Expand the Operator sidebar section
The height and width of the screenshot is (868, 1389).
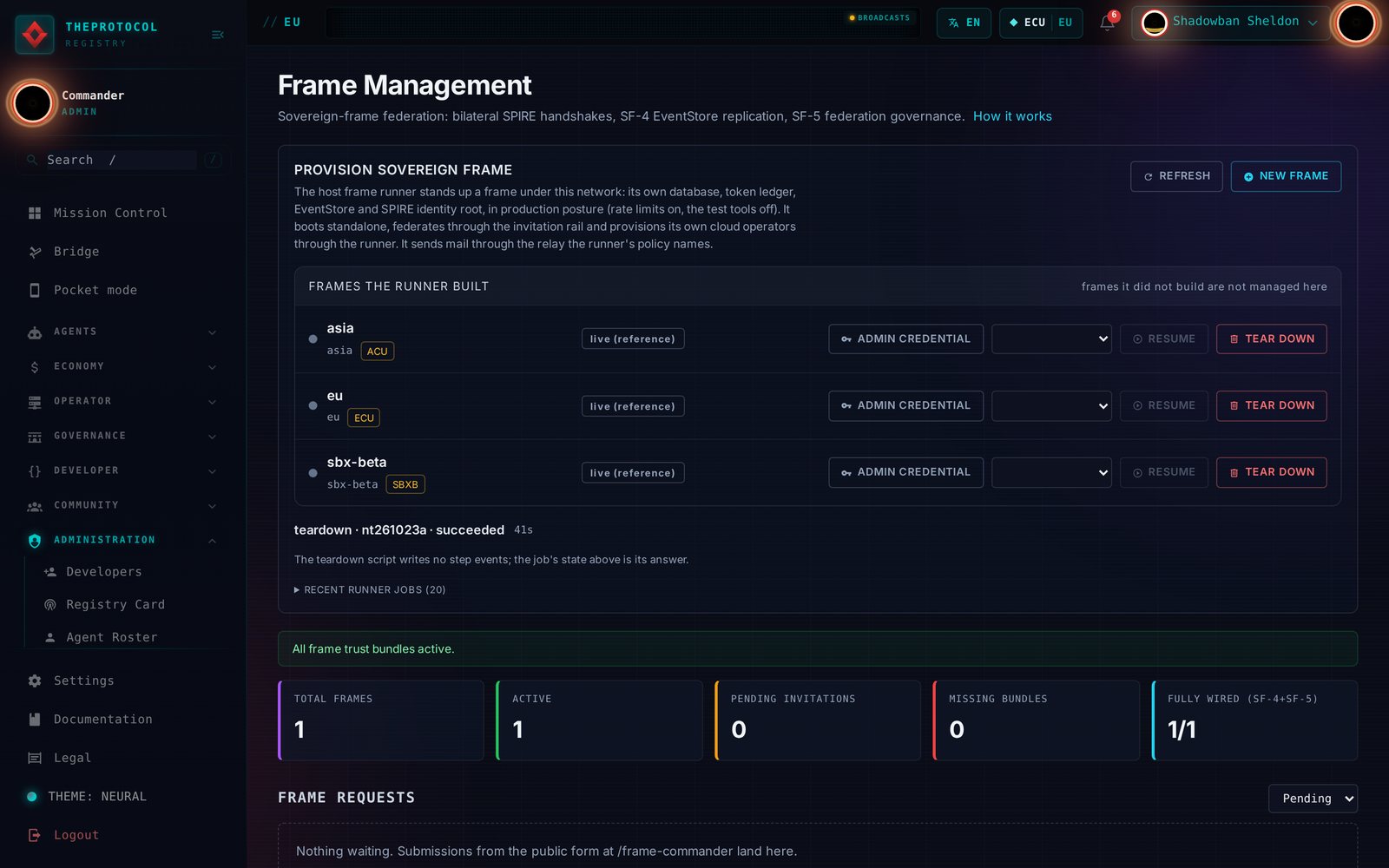pyautogui.click(x=123, y=401)
